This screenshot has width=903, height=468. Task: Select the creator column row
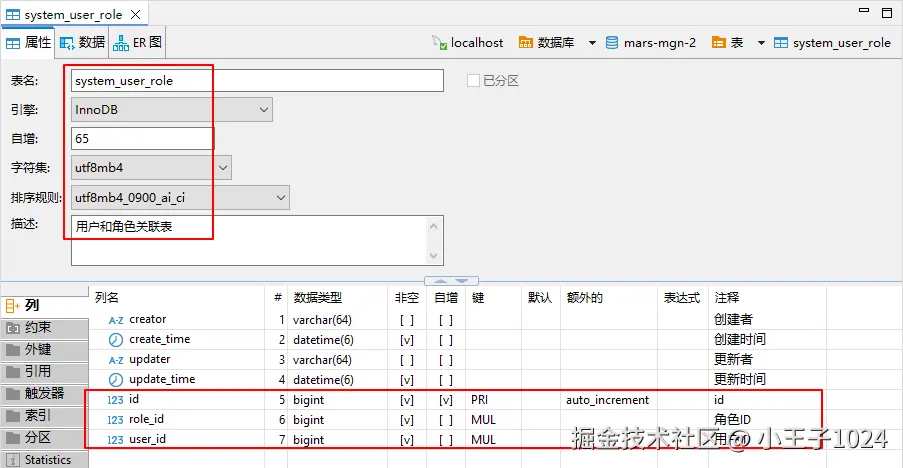pos(458,319)
